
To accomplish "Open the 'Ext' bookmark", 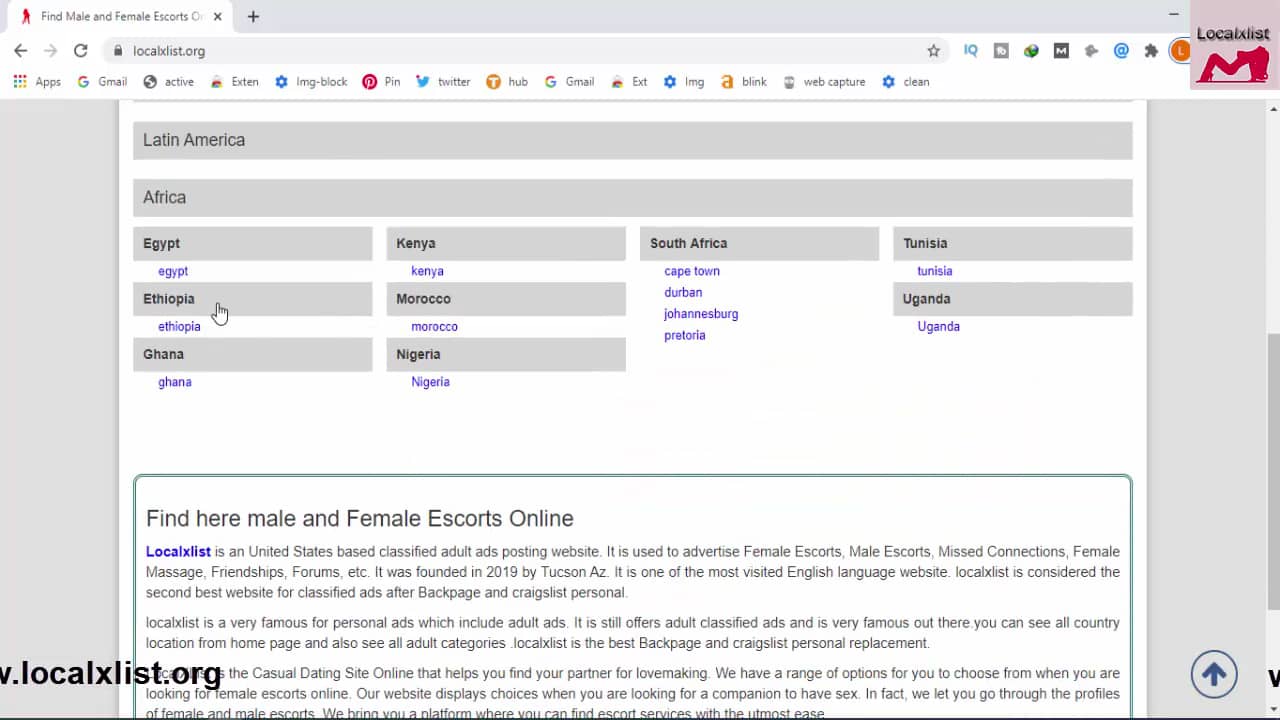I will tap(629, 82).
